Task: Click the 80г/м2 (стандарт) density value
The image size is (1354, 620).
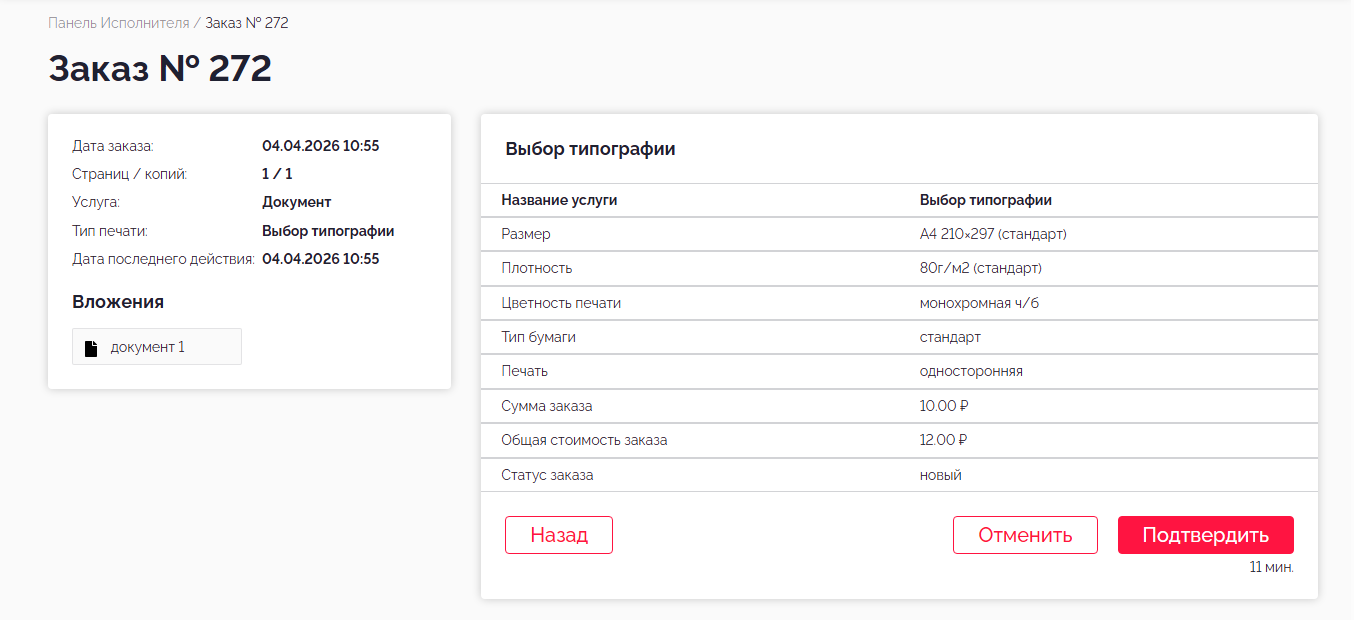Action: point(980,268)
